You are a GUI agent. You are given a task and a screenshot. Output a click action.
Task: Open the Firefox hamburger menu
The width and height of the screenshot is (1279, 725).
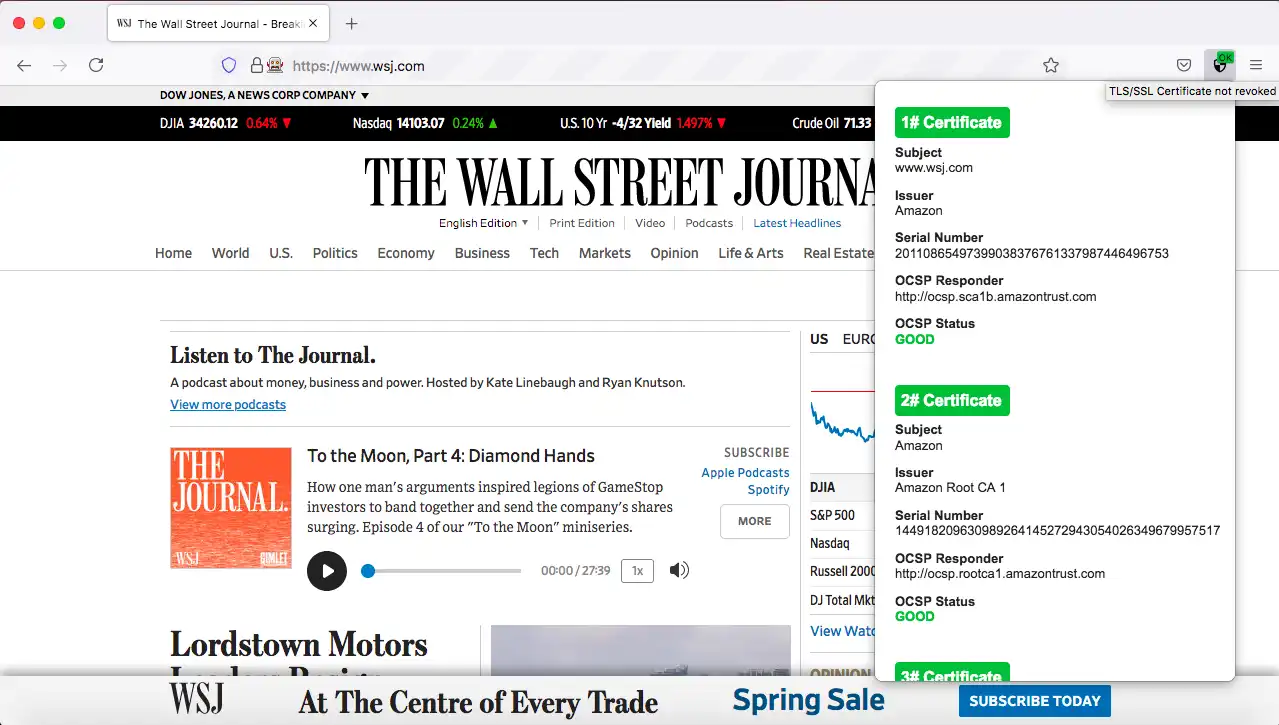(x=1256, y=65)
